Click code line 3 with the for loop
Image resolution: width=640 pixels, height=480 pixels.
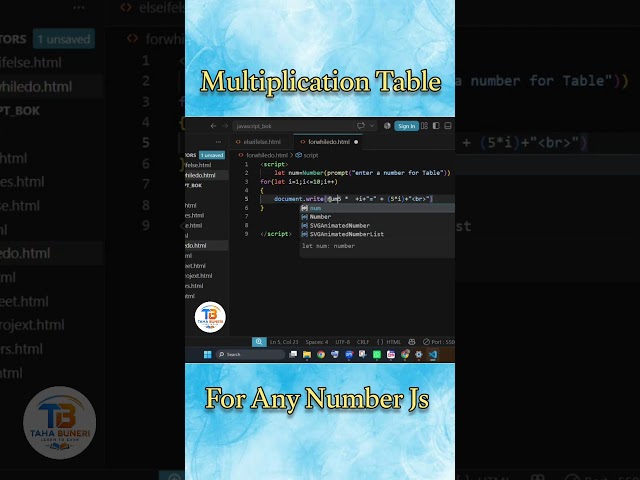click(299, 182)
